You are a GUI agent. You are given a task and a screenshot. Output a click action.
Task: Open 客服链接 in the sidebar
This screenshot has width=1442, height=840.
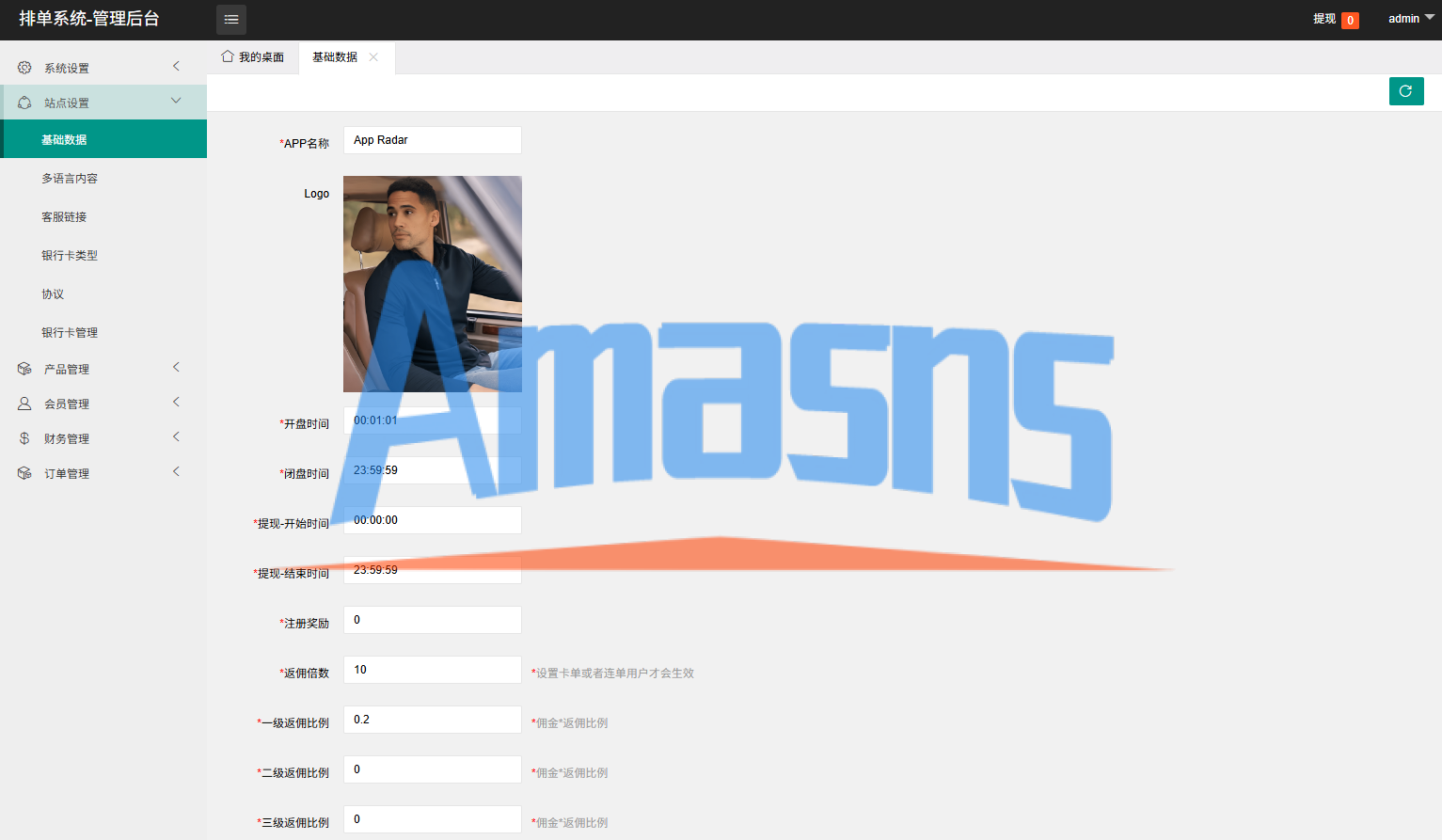[103, 216]
